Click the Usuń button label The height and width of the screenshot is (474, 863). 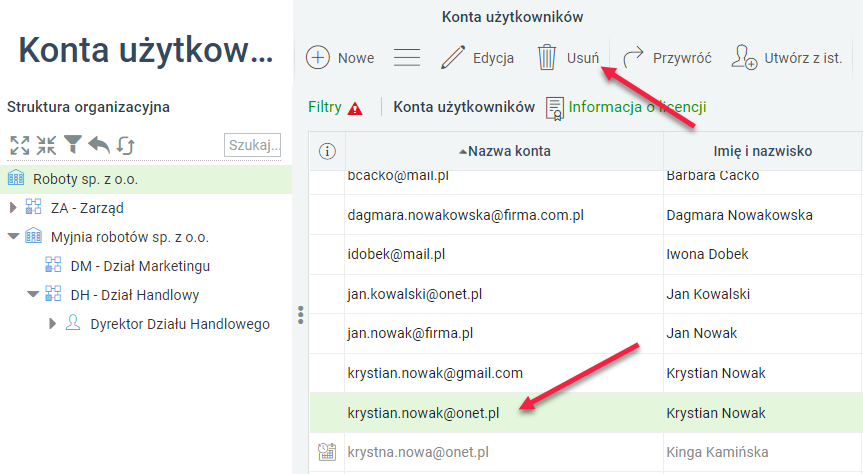583,58
